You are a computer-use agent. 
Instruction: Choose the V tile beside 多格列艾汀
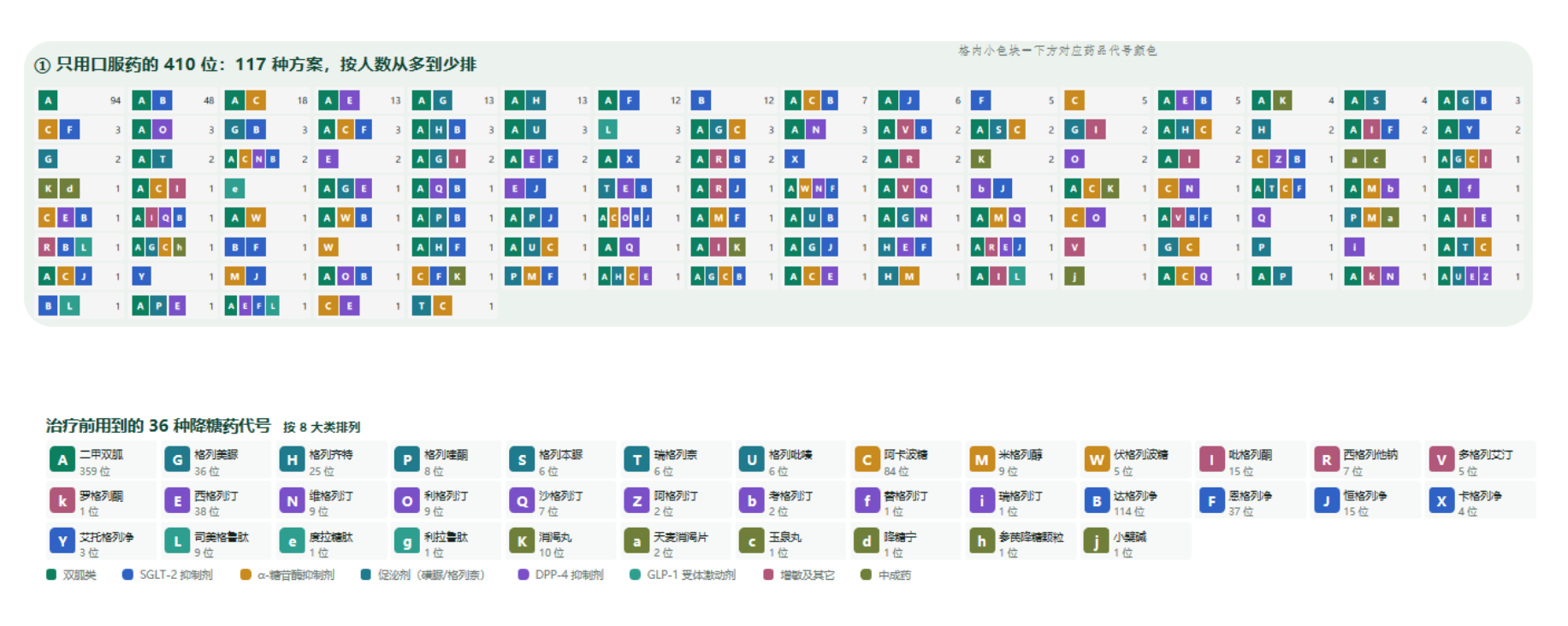pyautogui.click(x=1441, y=461)
